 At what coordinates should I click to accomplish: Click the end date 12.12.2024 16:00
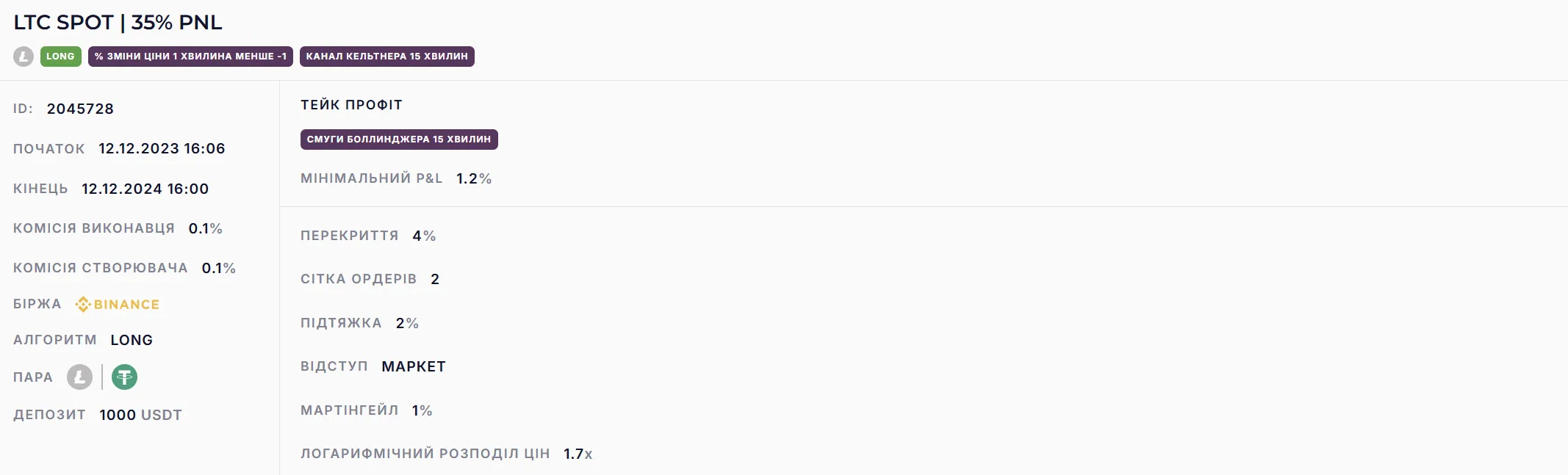145,189
